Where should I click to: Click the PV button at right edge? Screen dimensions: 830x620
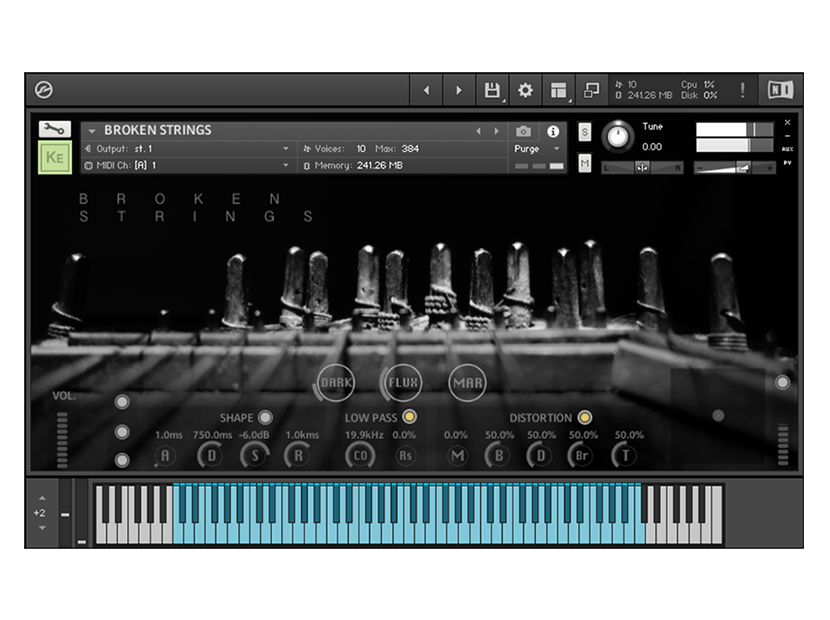(x=788, y=163)
